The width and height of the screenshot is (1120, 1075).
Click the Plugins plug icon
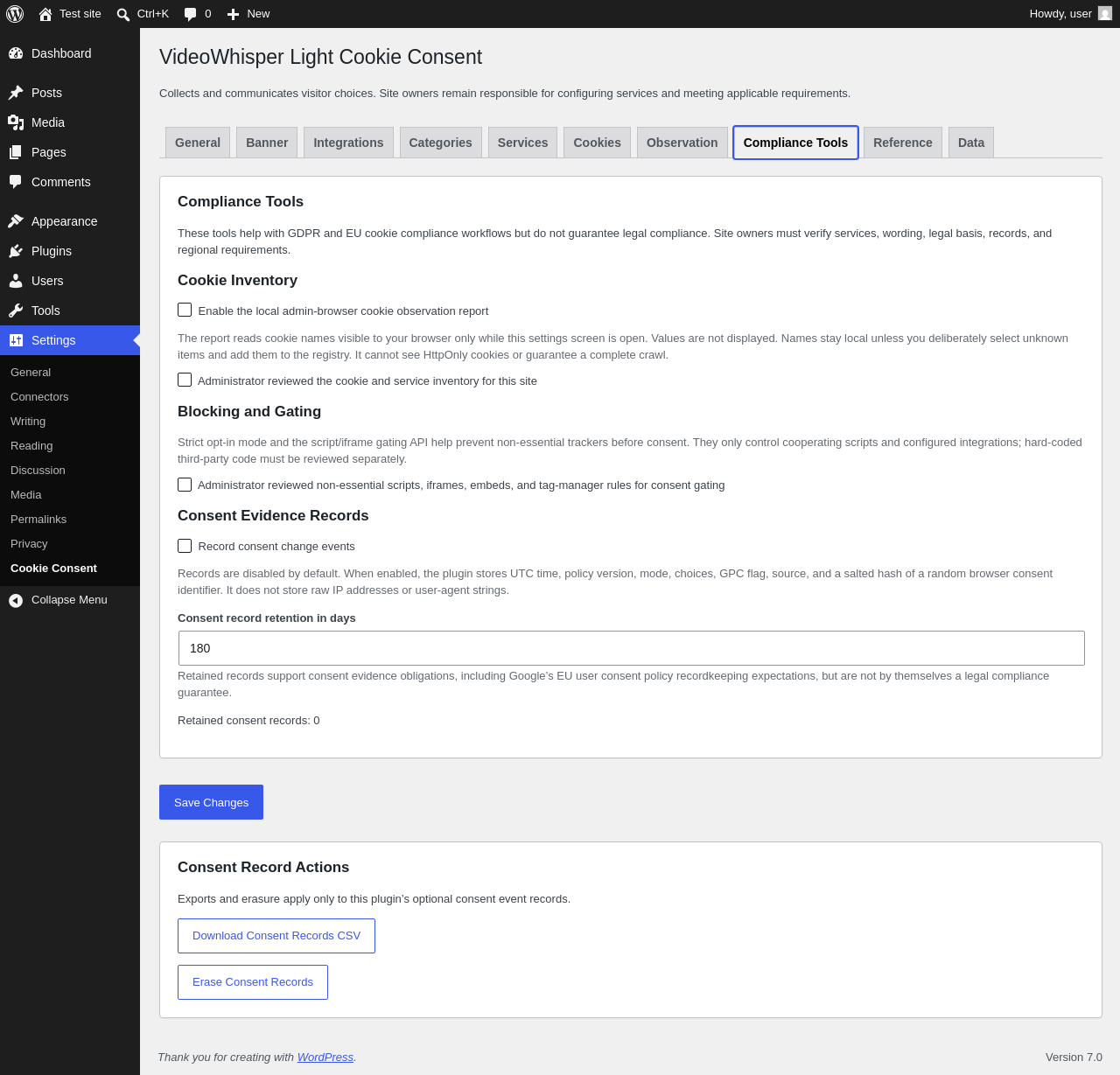pos(16,251)
